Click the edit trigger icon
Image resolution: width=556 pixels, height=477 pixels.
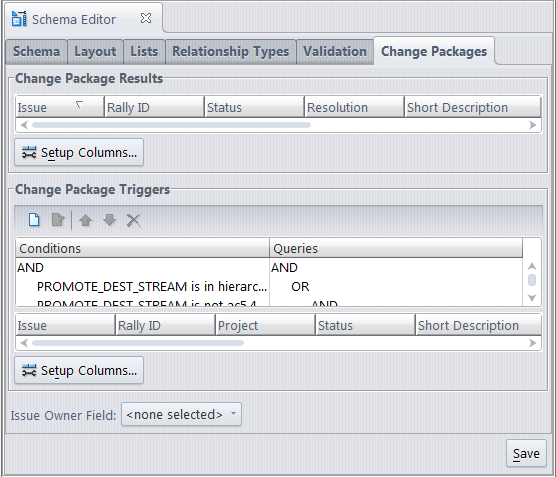coord(58,220)
